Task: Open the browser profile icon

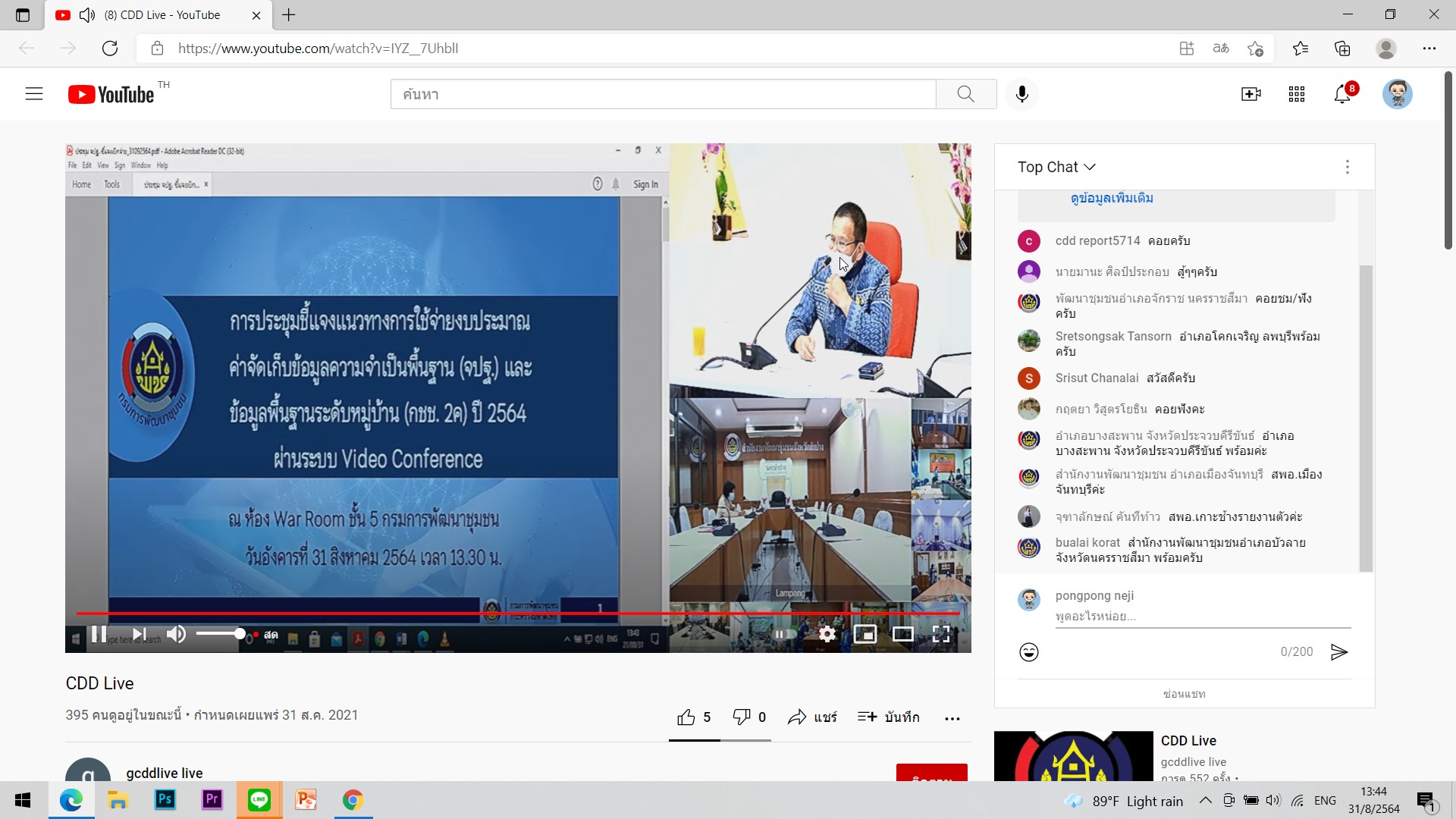Action: tap(1386, 49)
